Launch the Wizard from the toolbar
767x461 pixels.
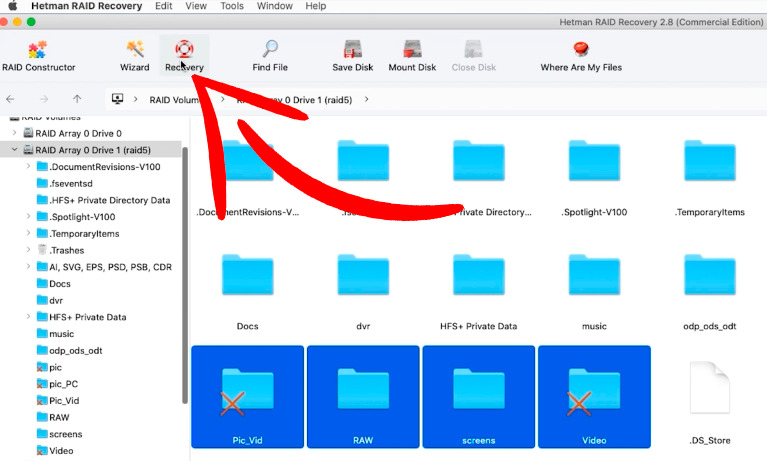coord(135,56)
